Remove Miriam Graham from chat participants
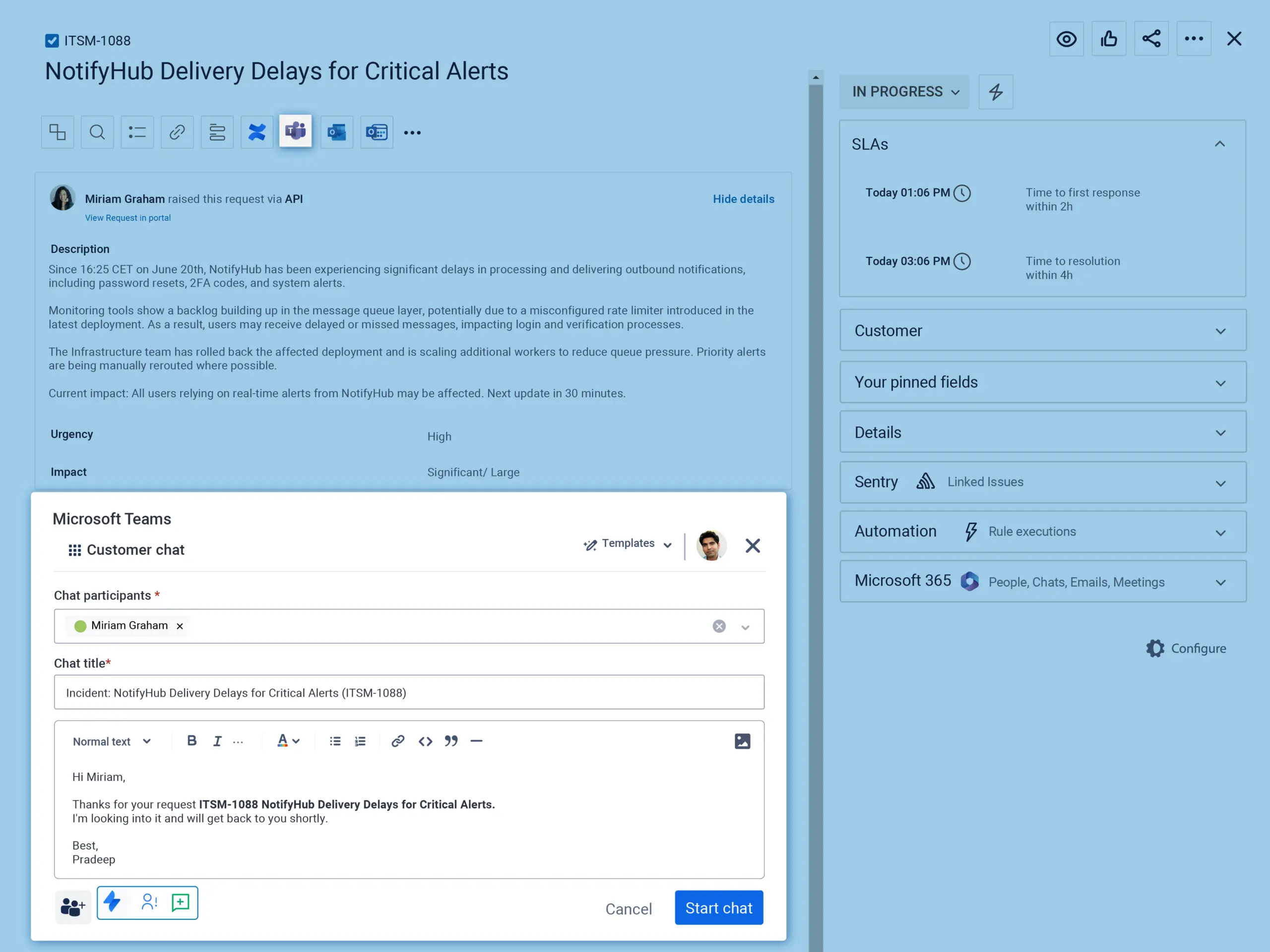 tap(180, 626)
